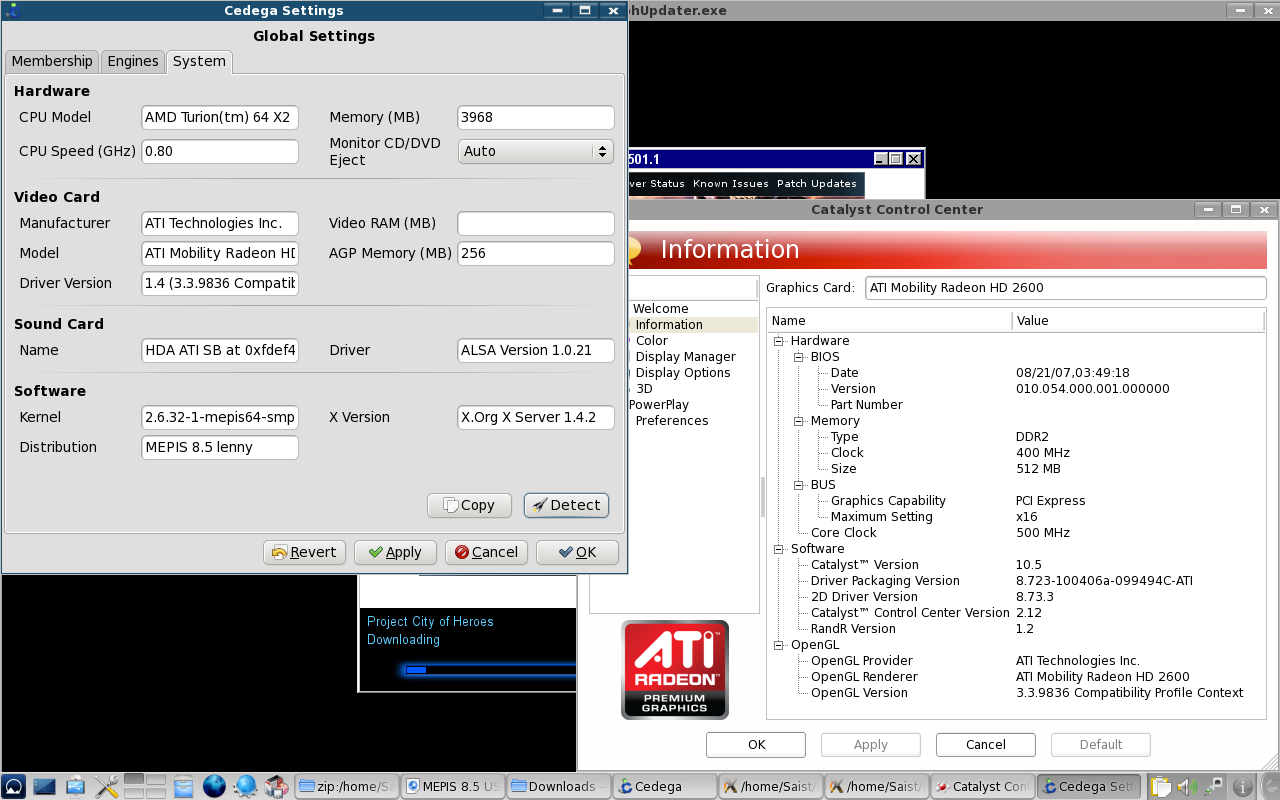
Task: Open the Monitor CD/DVD Eject dropdown
Action: point(535,151)
